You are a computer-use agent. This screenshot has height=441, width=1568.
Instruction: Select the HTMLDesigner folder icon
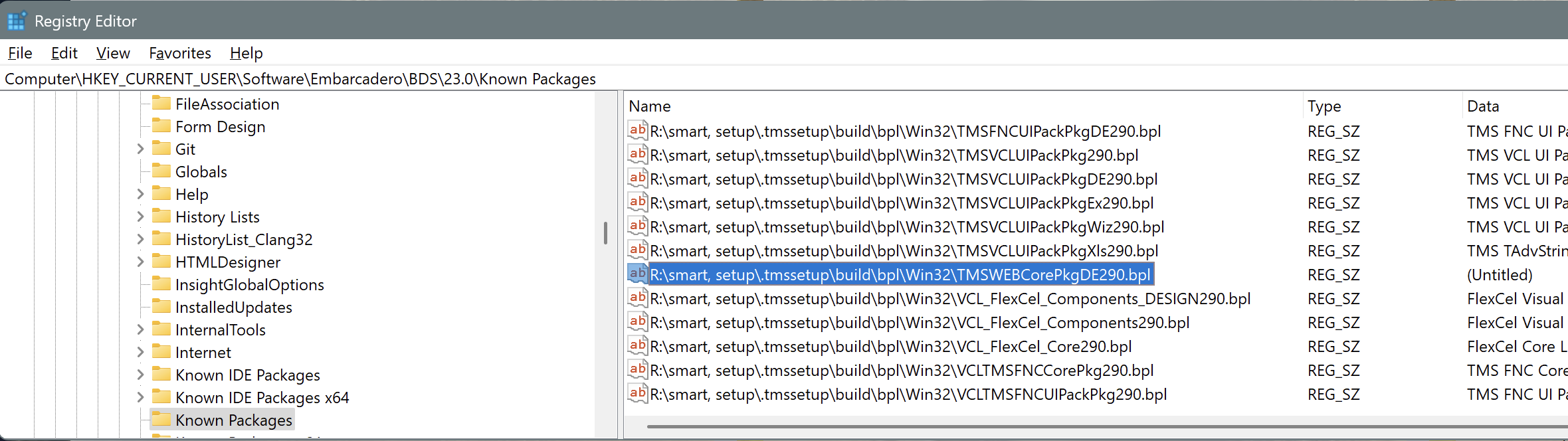(161, 261)
